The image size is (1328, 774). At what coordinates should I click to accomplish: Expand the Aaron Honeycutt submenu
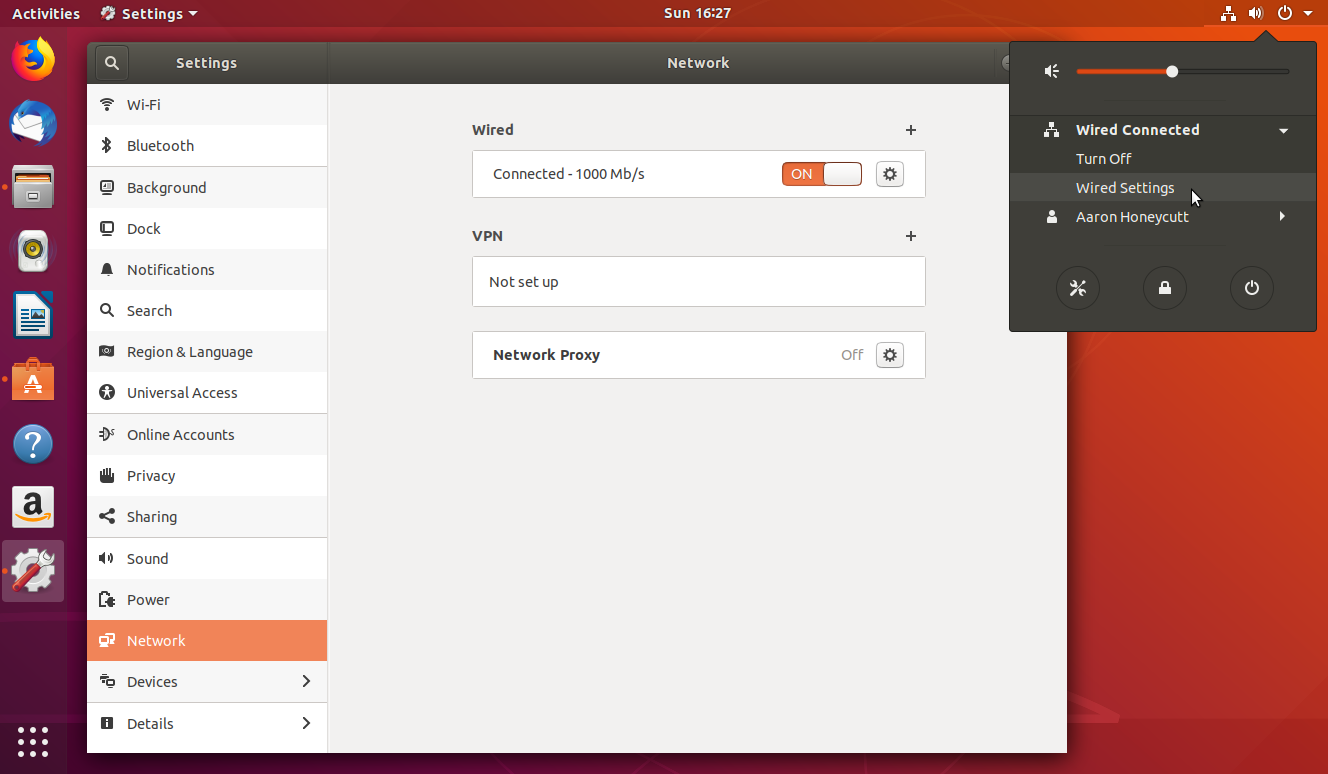click(1283, 216)
